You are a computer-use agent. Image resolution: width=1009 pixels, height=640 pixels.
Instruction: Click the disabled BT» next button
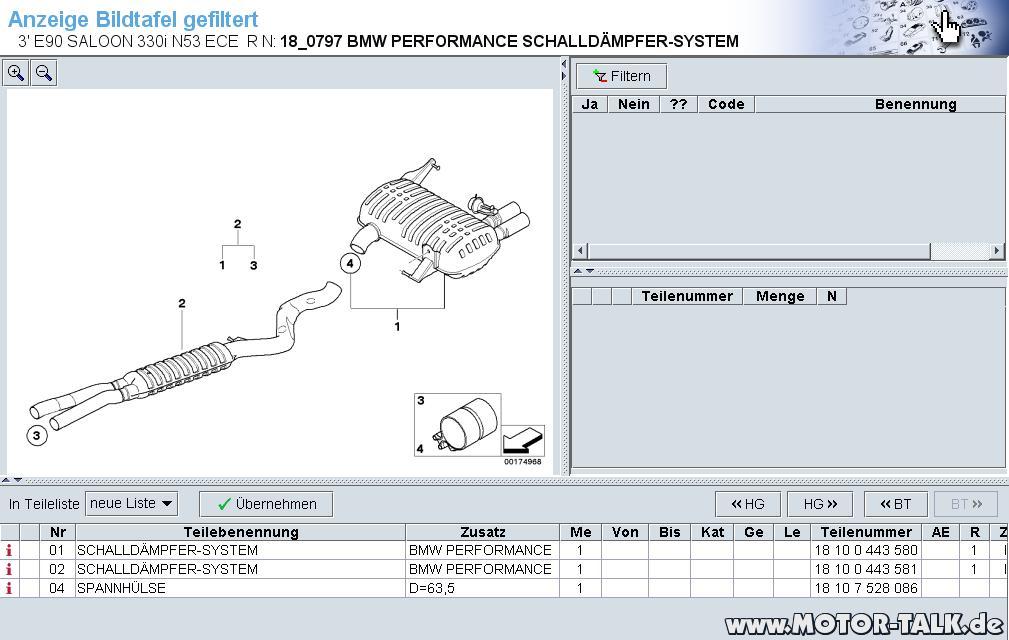(x=966, y=504)
